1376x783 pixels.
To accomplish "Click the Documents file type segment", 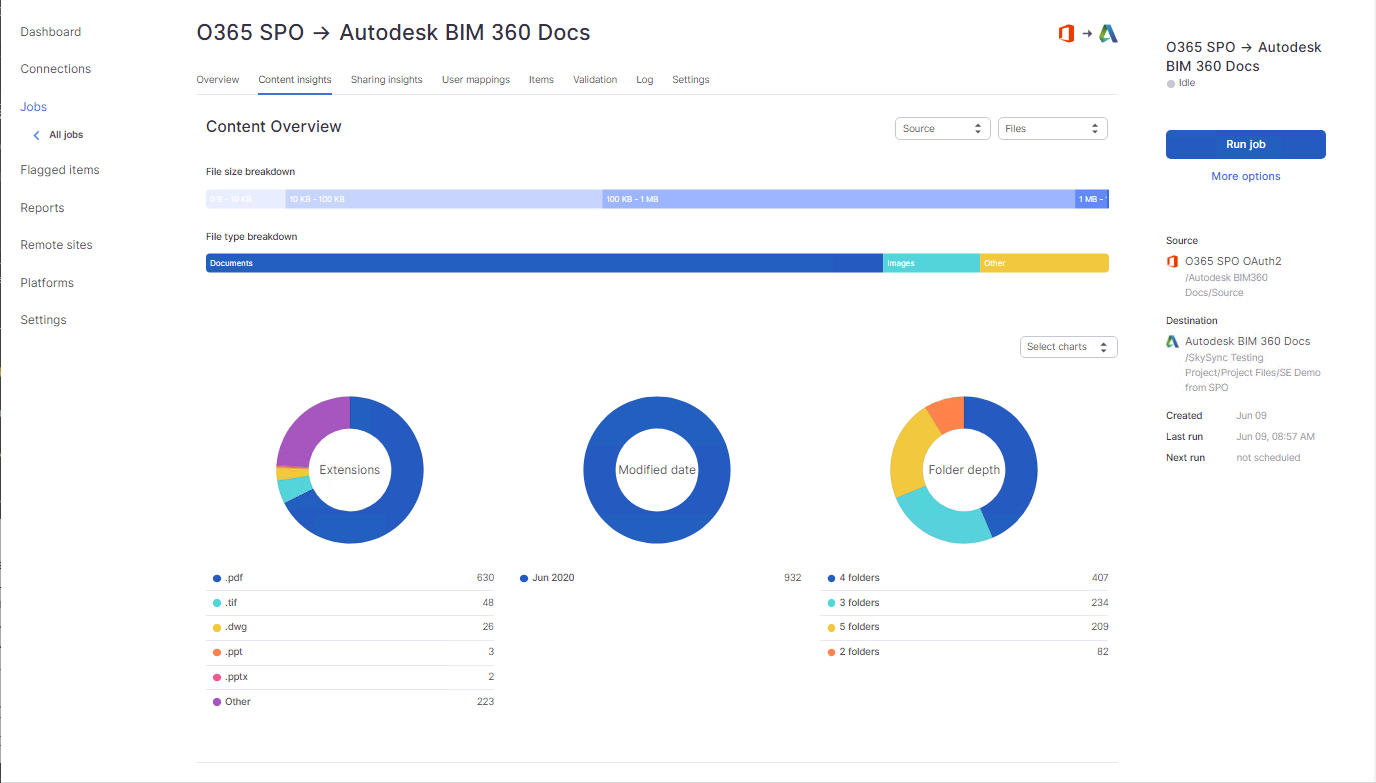I will [x=544, y=263].
